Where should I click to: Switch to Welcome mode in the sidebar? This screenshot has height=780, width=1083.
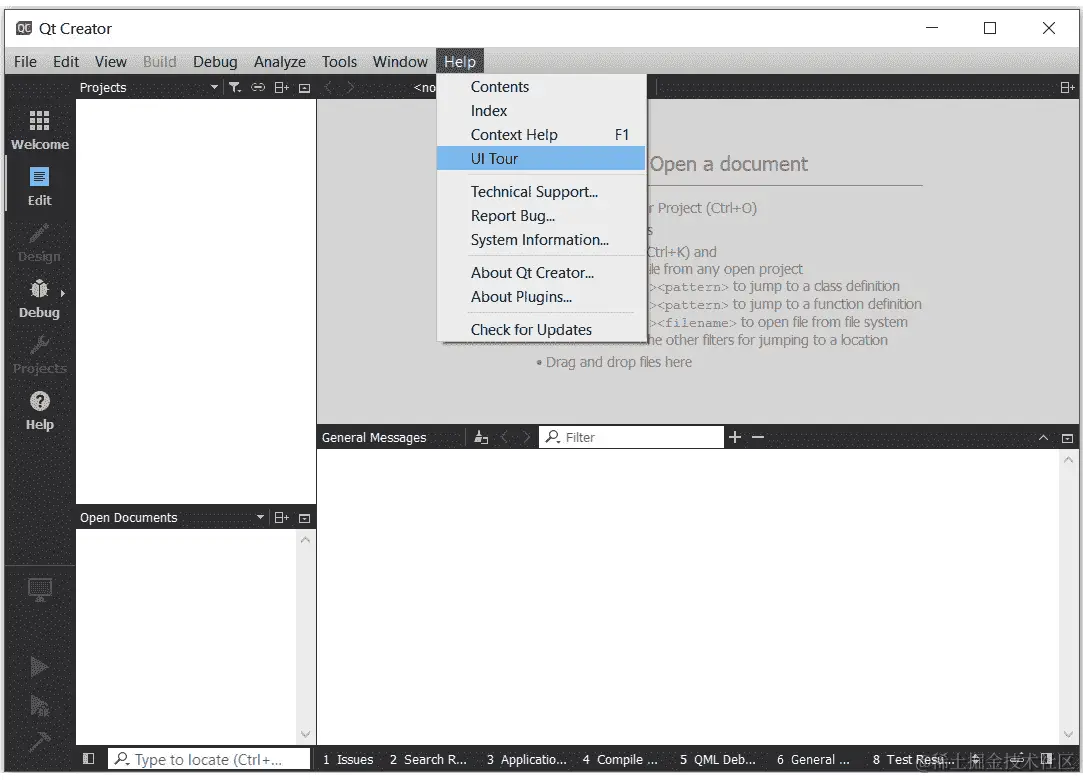point(39,130)
